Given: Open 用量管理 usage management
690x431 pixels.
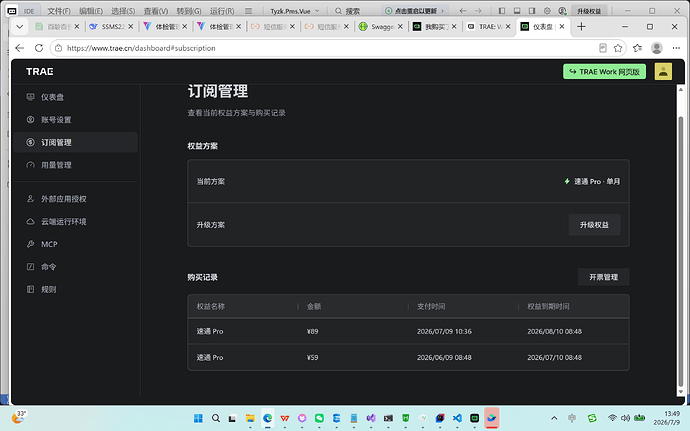Looking at the screenshot, I should pos(75,165).
